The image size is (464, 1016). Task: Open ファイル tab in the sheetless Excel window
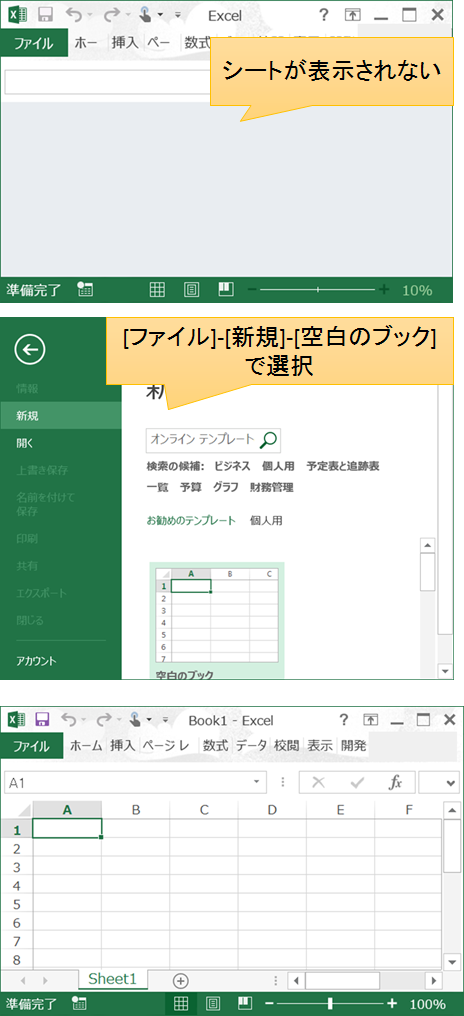[33, 43]
